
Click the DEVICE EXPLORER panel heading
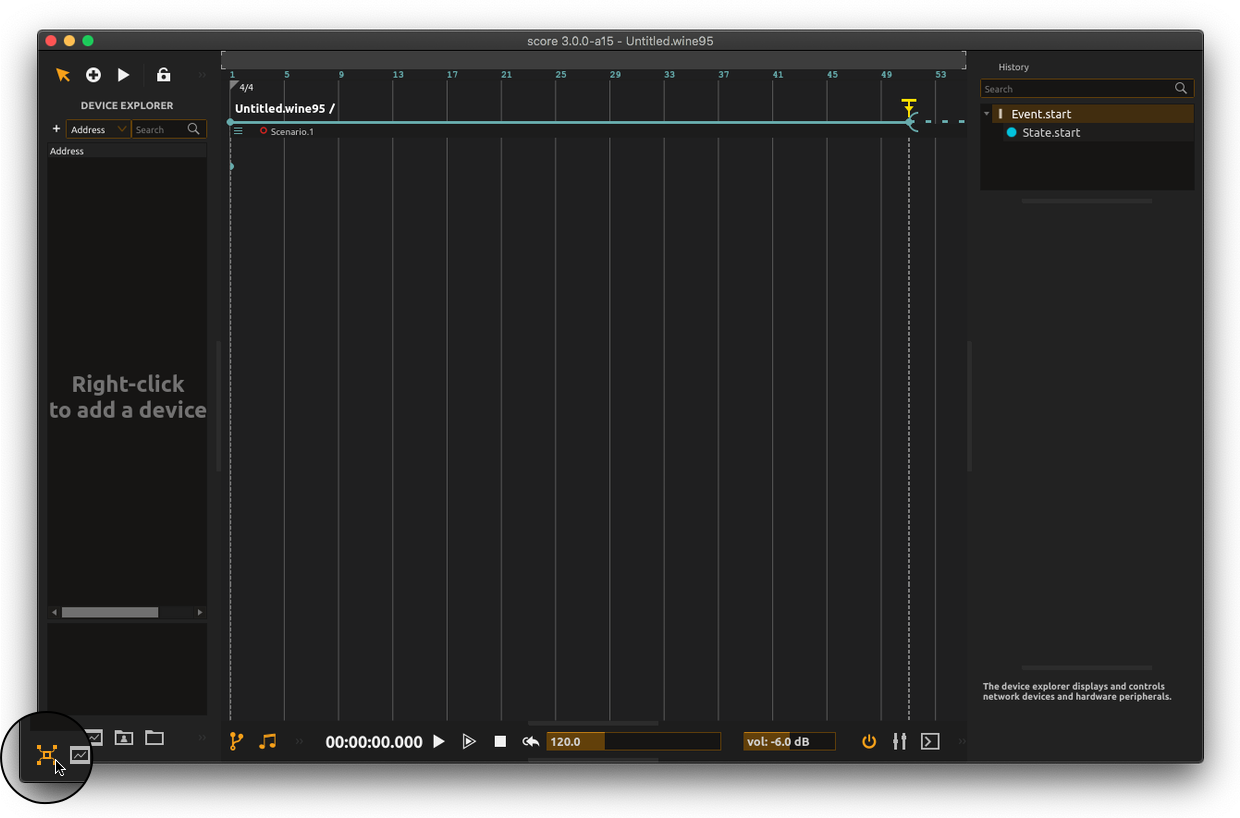127,105
